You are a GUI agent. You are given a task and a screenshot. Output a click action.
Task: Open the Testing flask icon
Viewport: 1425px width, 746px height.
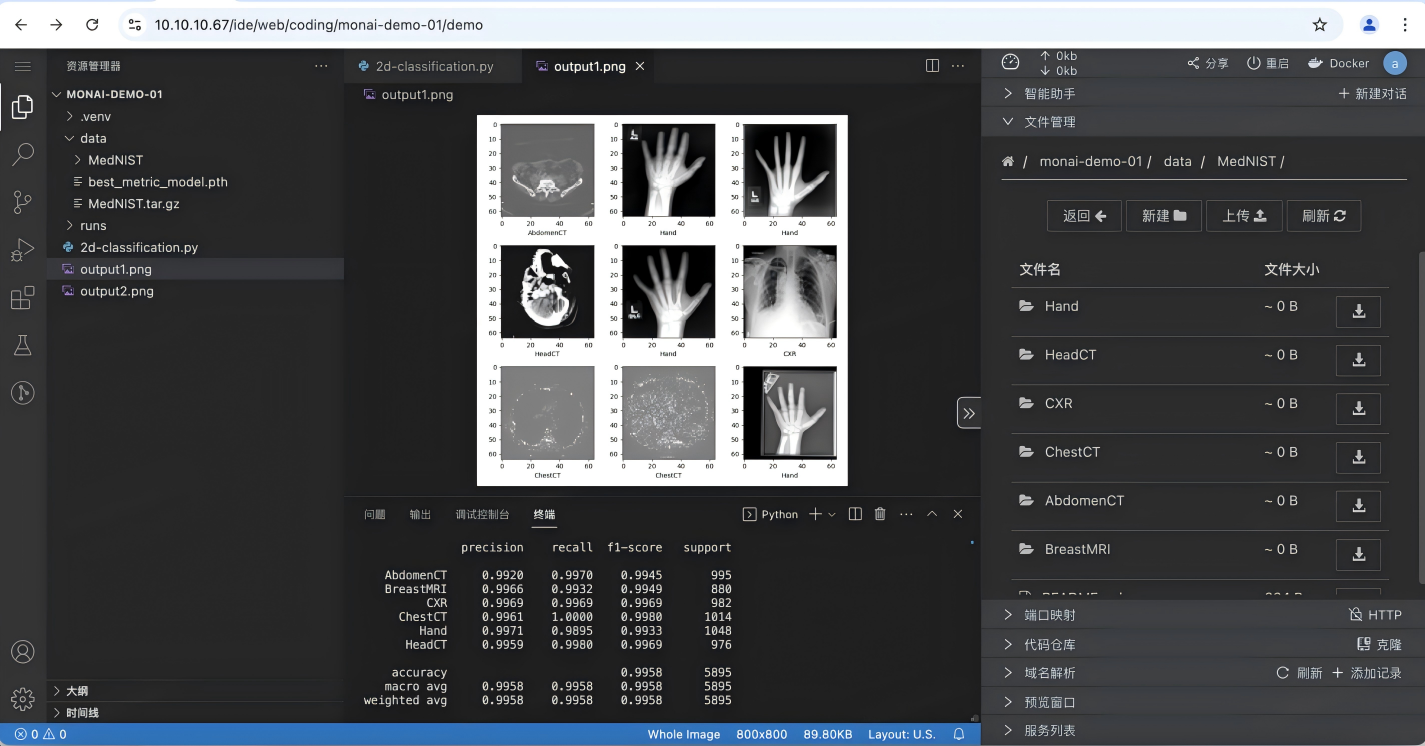click(x=22, y=346)
